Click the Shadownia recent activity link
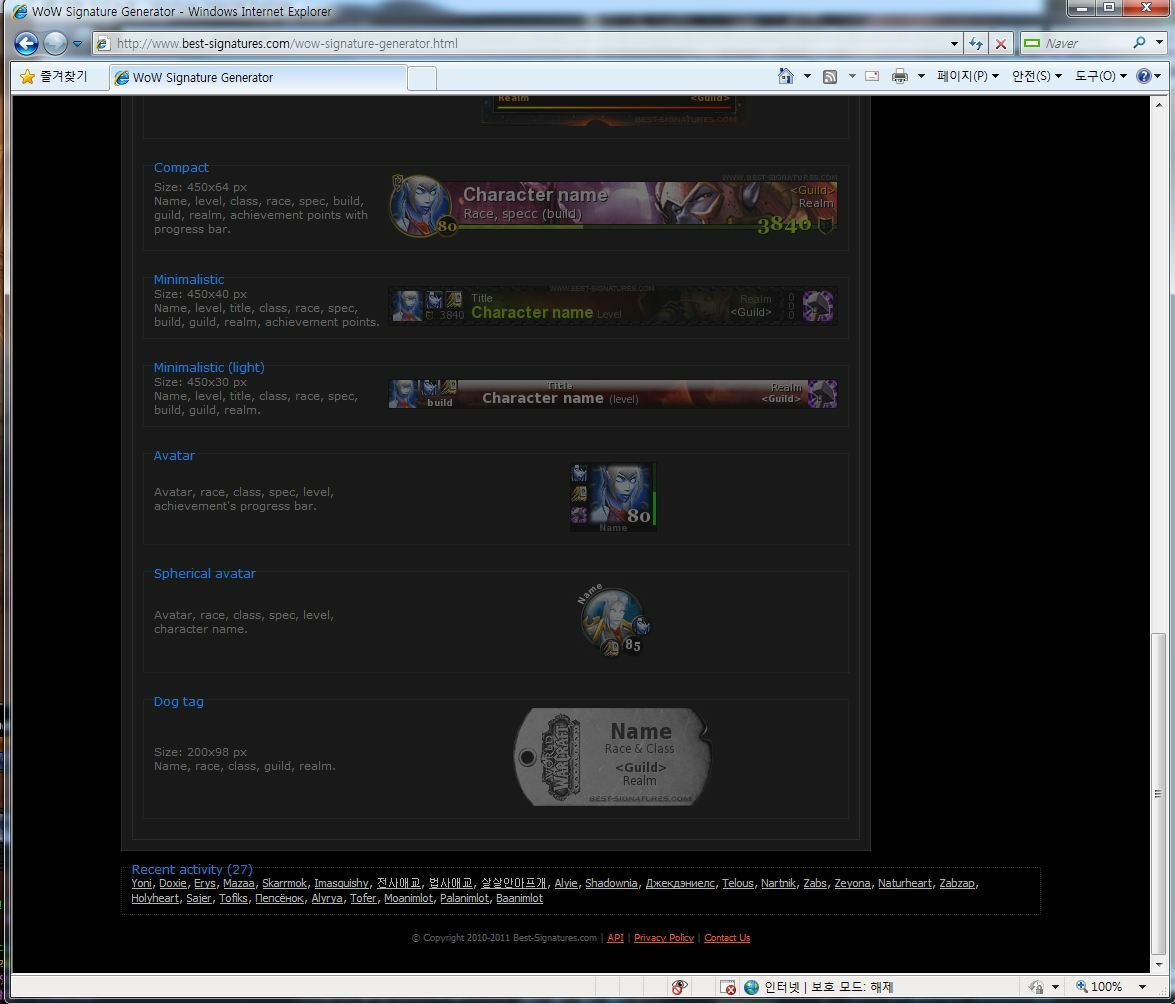The image size is (1175, 1004). click(x=611, y=884)
